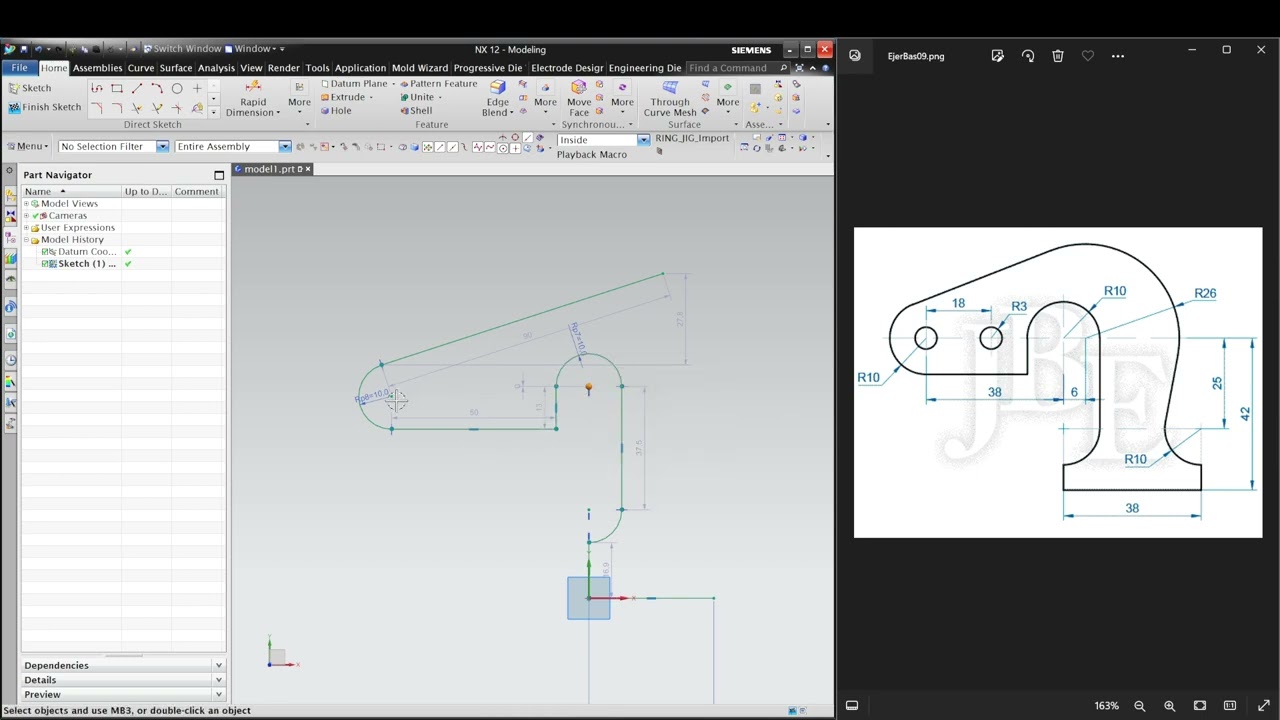Click the Undo icon in NX title bar
The image size is (1280, 720).
[x=38, y=49]
